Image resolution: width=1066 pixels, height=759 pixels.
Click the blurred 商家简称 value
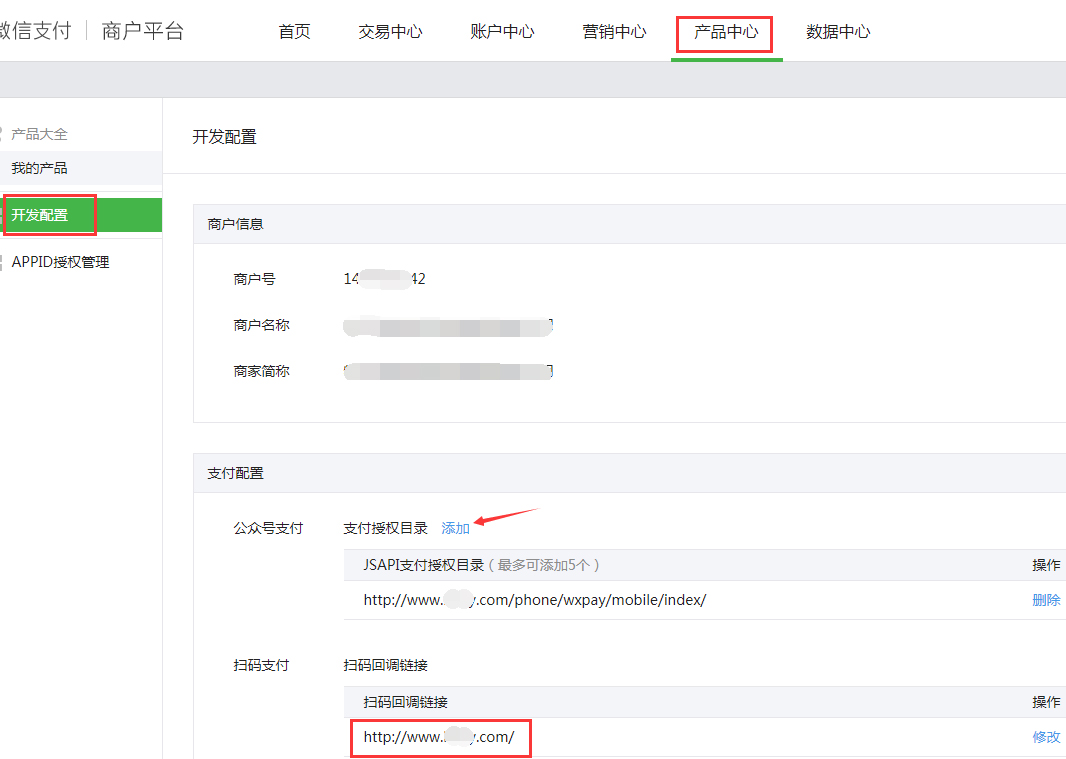coord(447,371)
